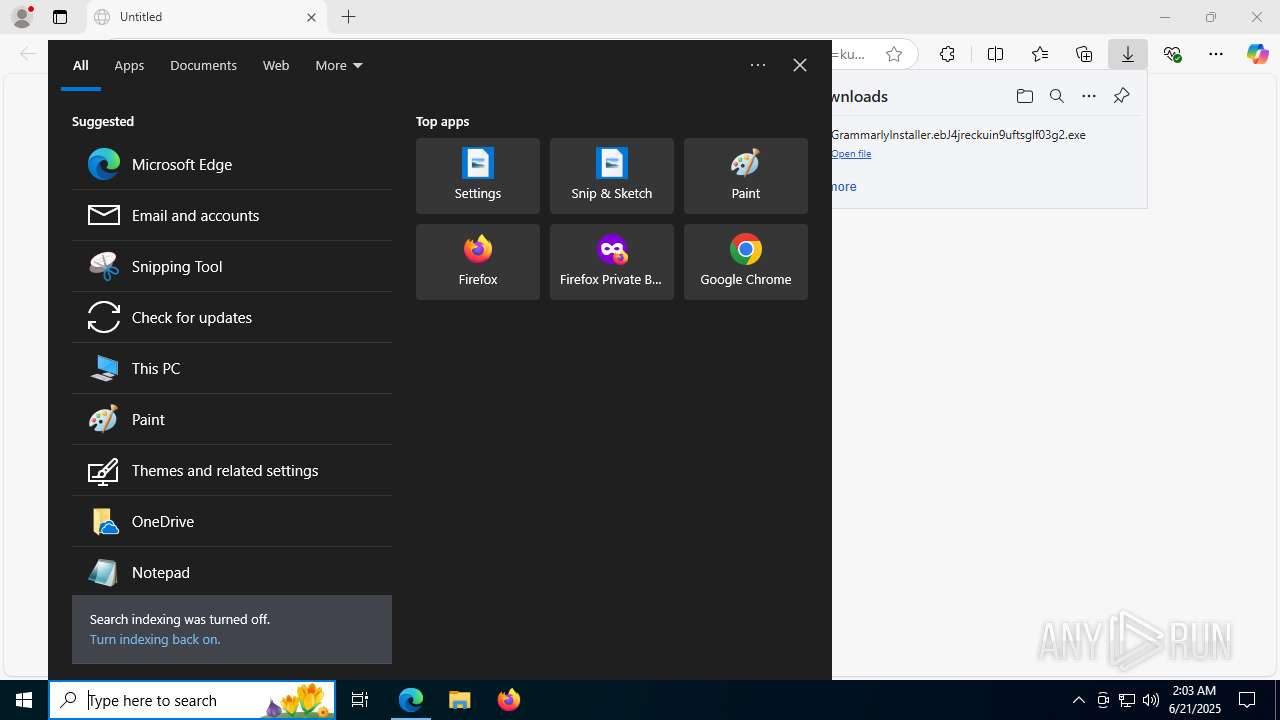The image size is (1280, 720).
Task: Open Microsoft Edge from suggested list
Action: [232, 164]
